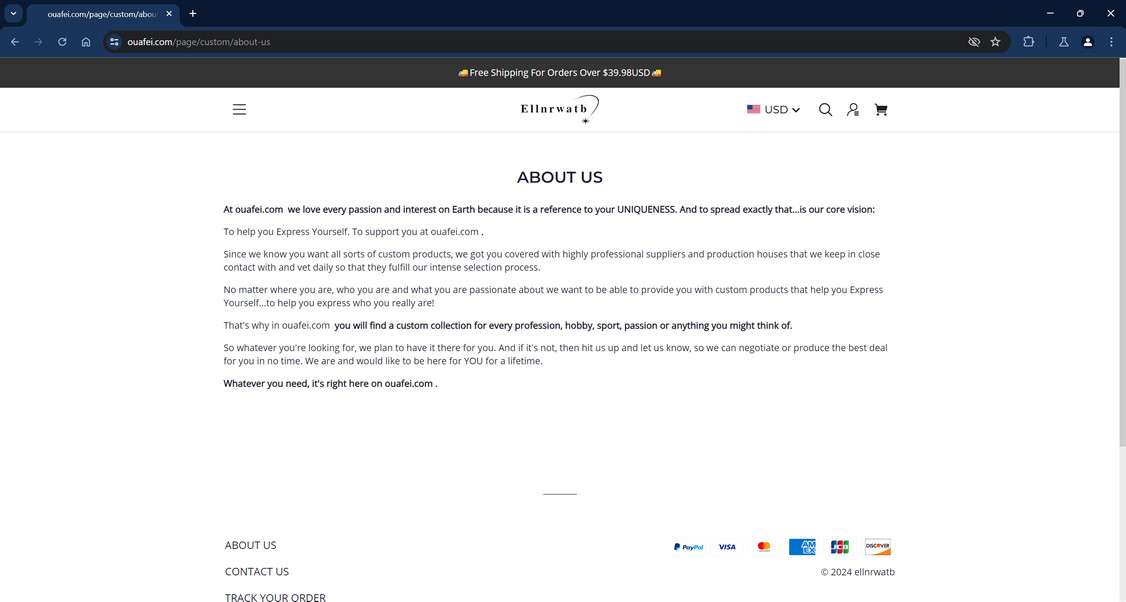Screen dimensions: 1126x602
Task: Bookmark this page with star icon
Action: tap(995, 42)
